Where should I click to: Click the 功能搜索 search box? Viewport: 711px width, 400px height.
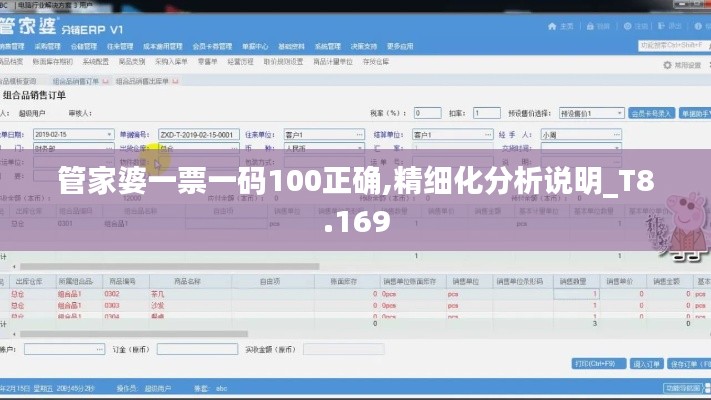(x=674, y=46)
